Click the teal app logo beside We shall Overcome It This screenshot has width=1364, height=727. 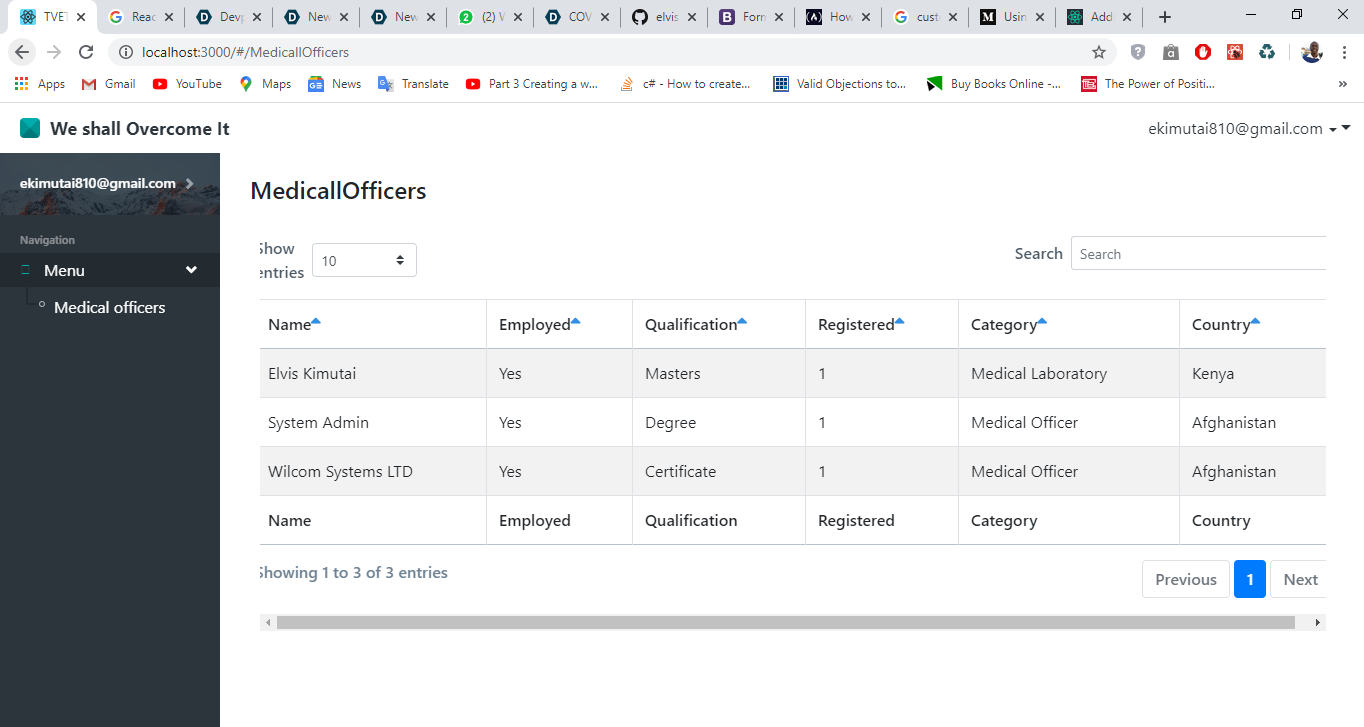[30, 128]
